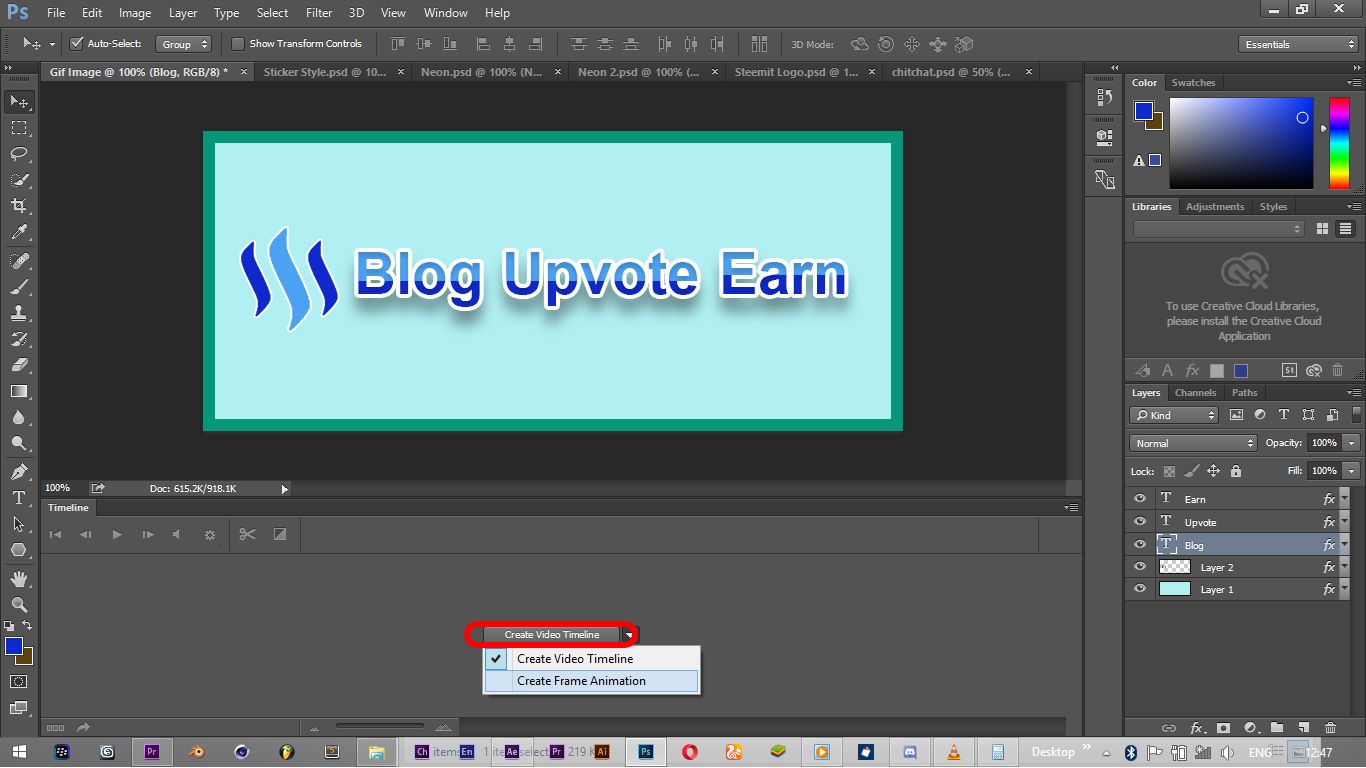Open VLC from the taskbar

[953, 752]
